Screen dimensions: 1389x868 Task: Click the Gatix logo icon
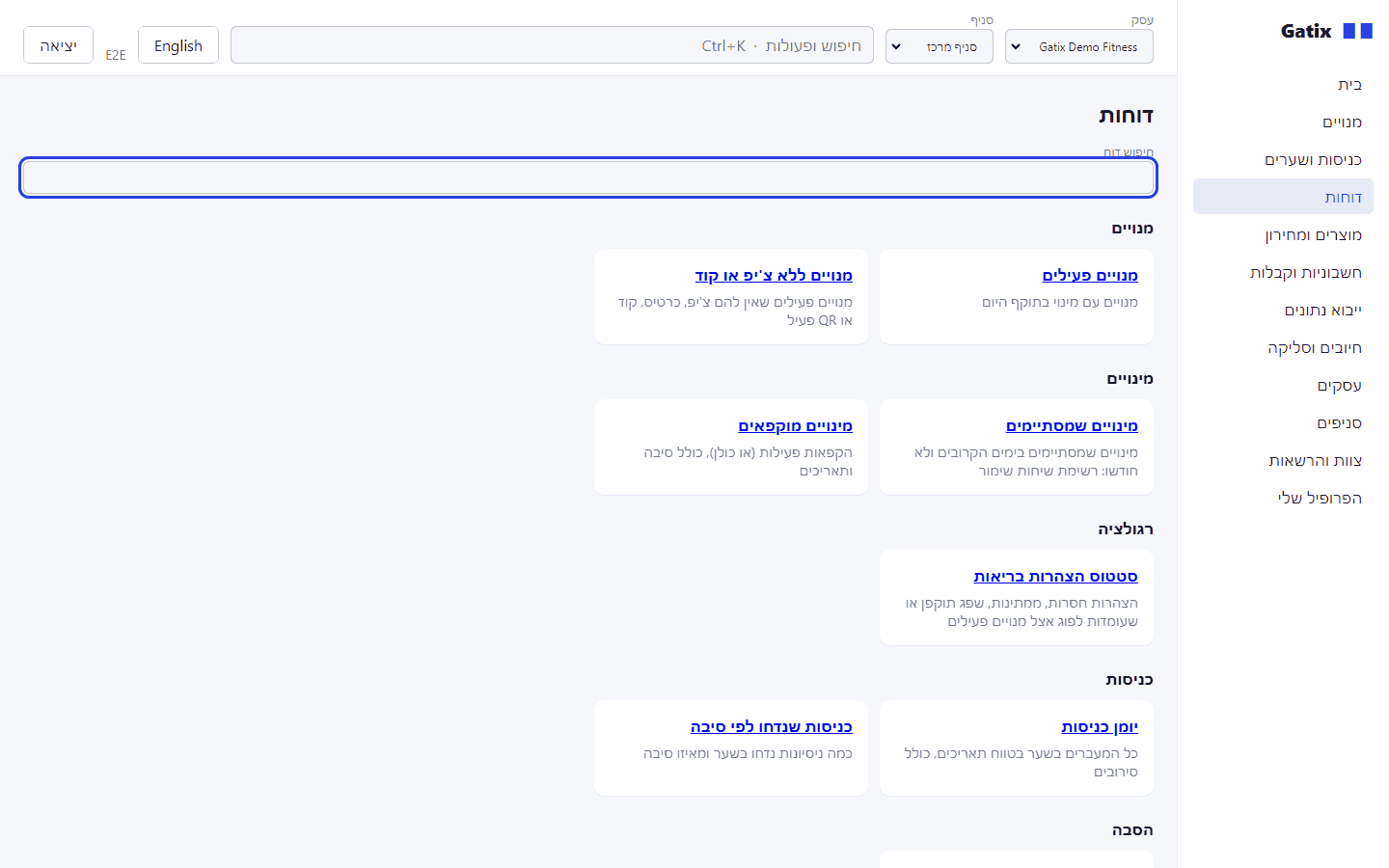click(1357, 31)
